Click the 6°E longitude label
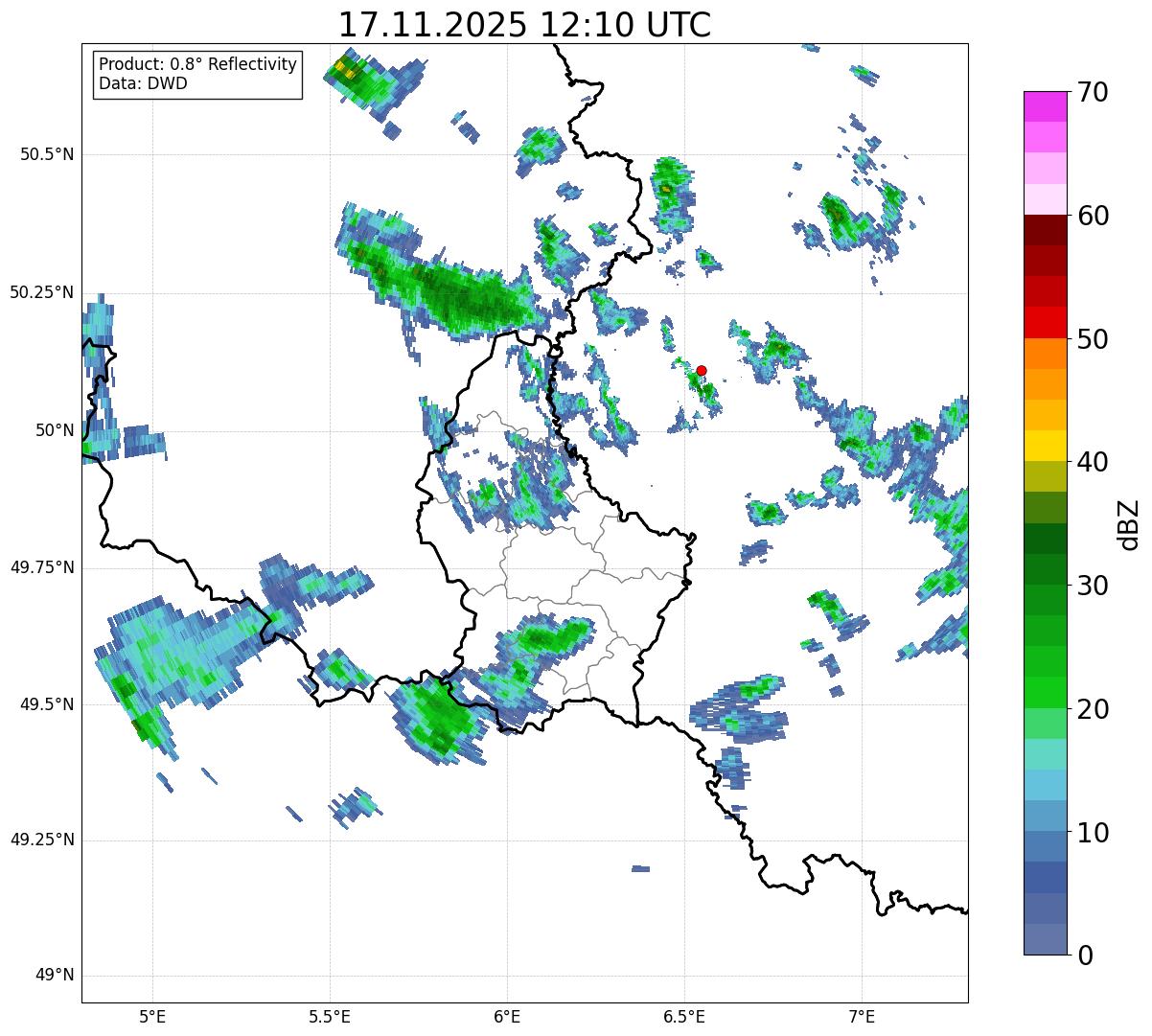The height and width of the screenshot is (1036, 1152). (x=507, y=1017)
